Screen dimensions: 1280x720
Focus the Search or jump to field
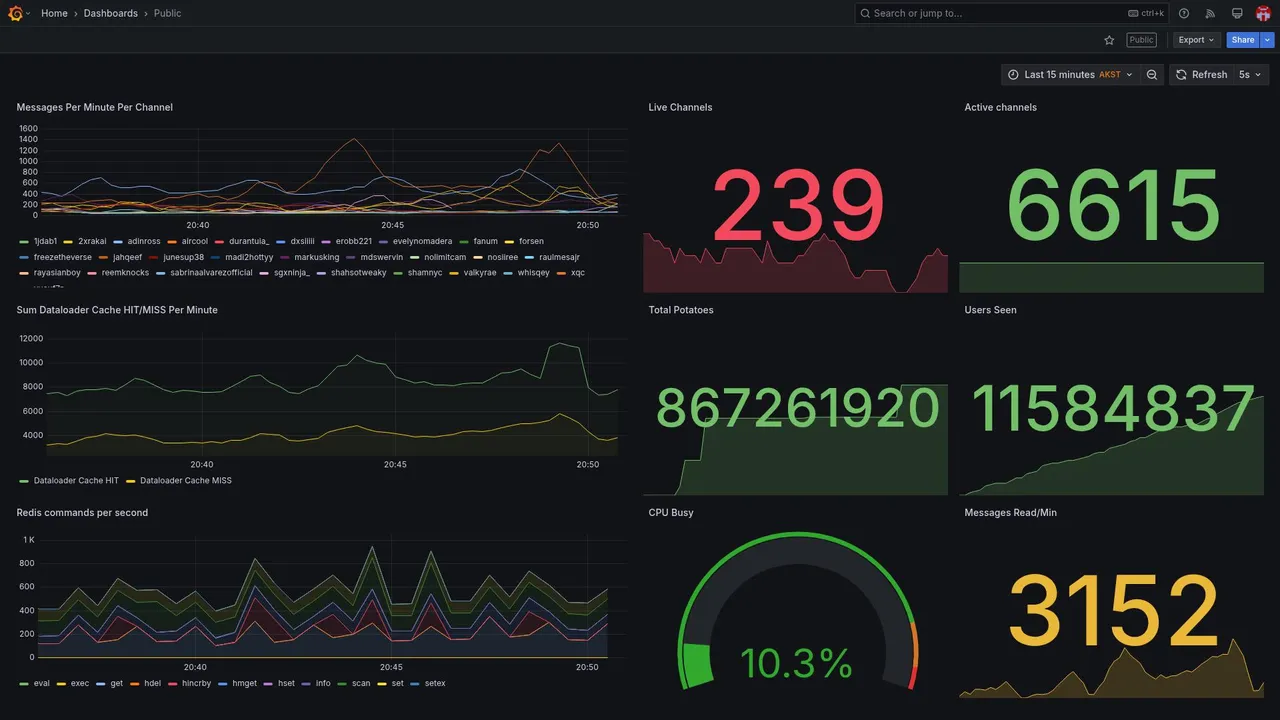click(1012, 13)
